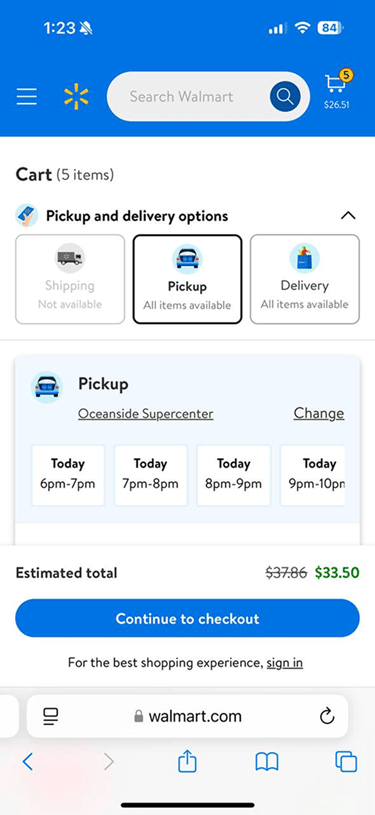The width and height of the screenshot is (375, 815).
Task: Tap the blue search magnifier button
Action: click(285, 96)
